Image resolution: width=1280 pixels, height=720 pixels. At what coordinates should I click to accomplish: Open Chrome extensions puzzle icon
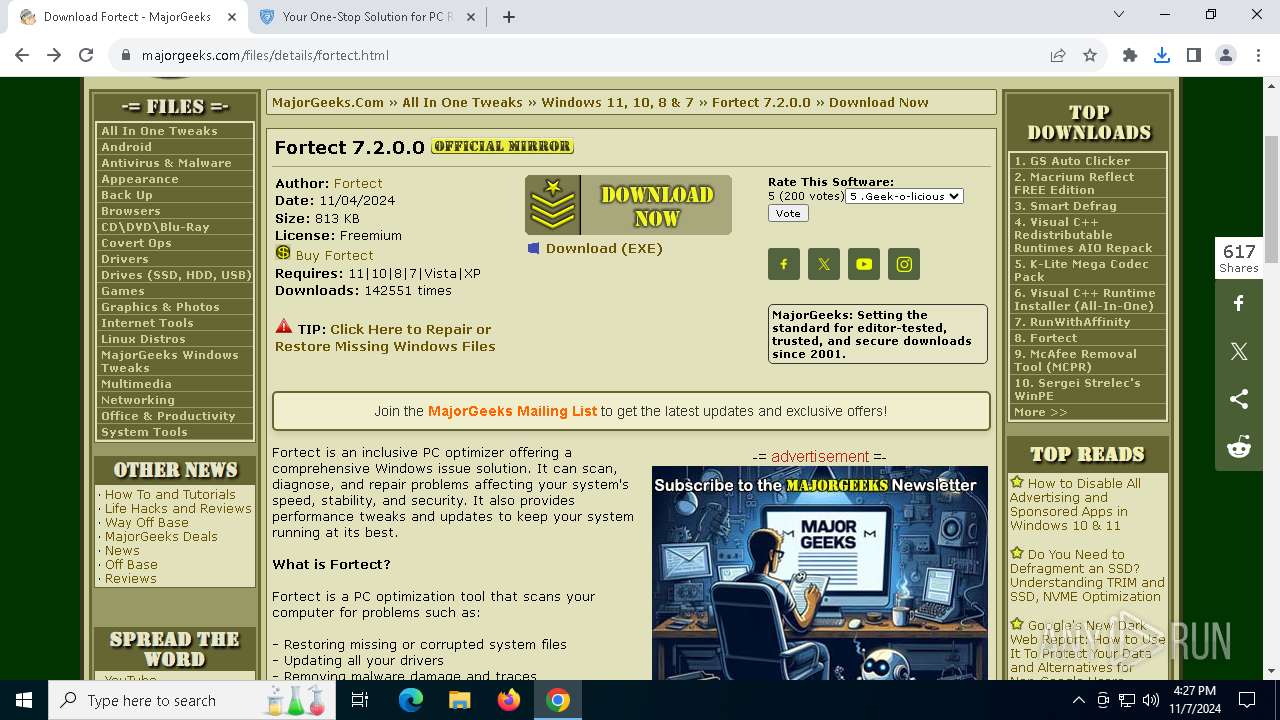point(1130,55)
